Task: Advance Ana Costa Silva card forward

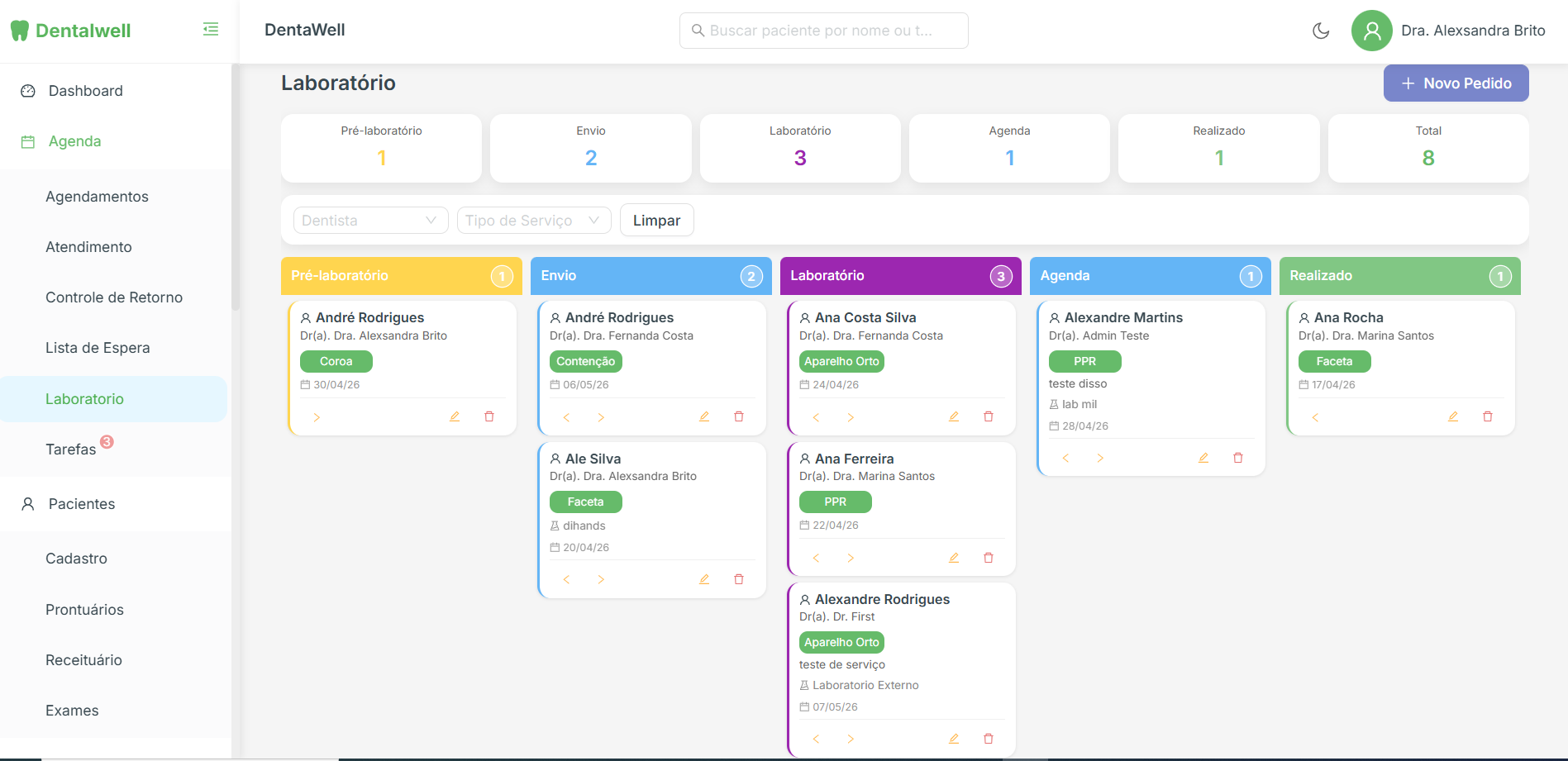Action: 851,417
